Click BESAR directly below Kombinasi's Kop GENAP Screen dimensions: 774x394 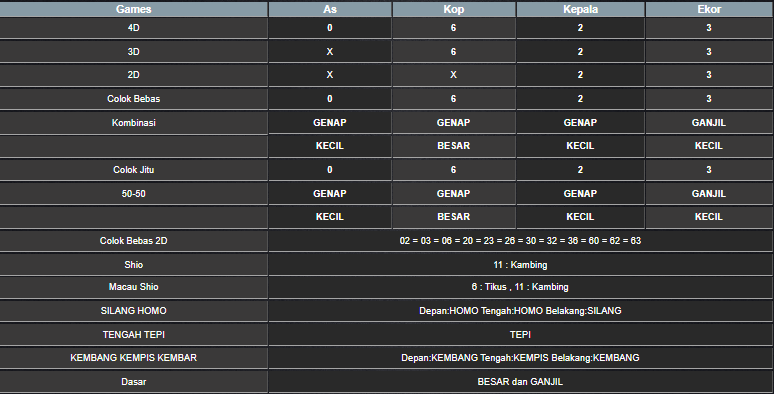coord(454,146)
